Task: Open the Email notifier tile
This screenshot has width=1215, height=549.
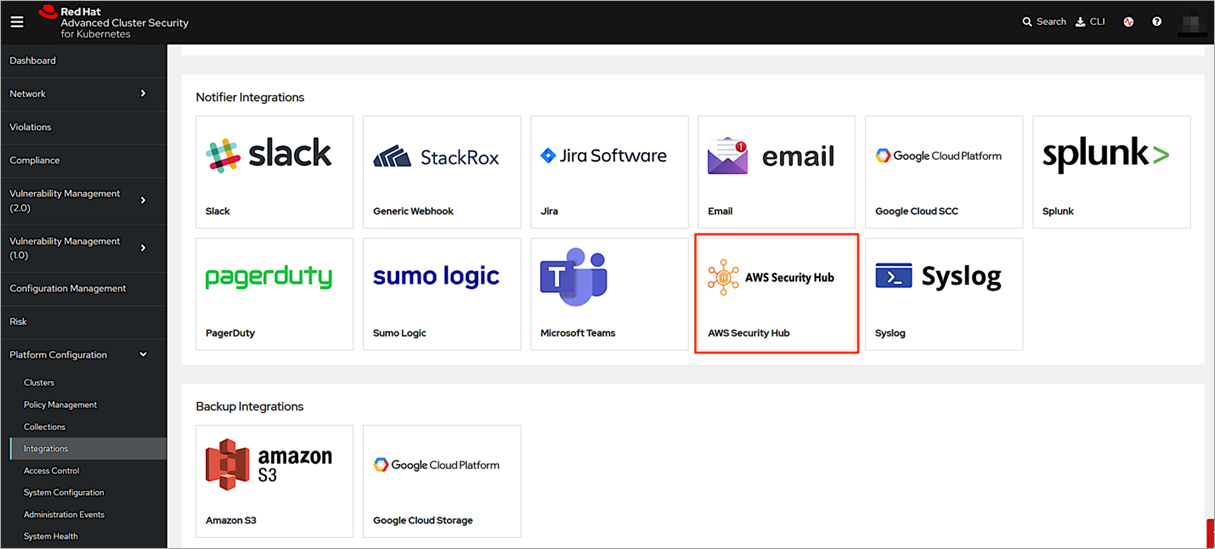Action: coord(777,172)
